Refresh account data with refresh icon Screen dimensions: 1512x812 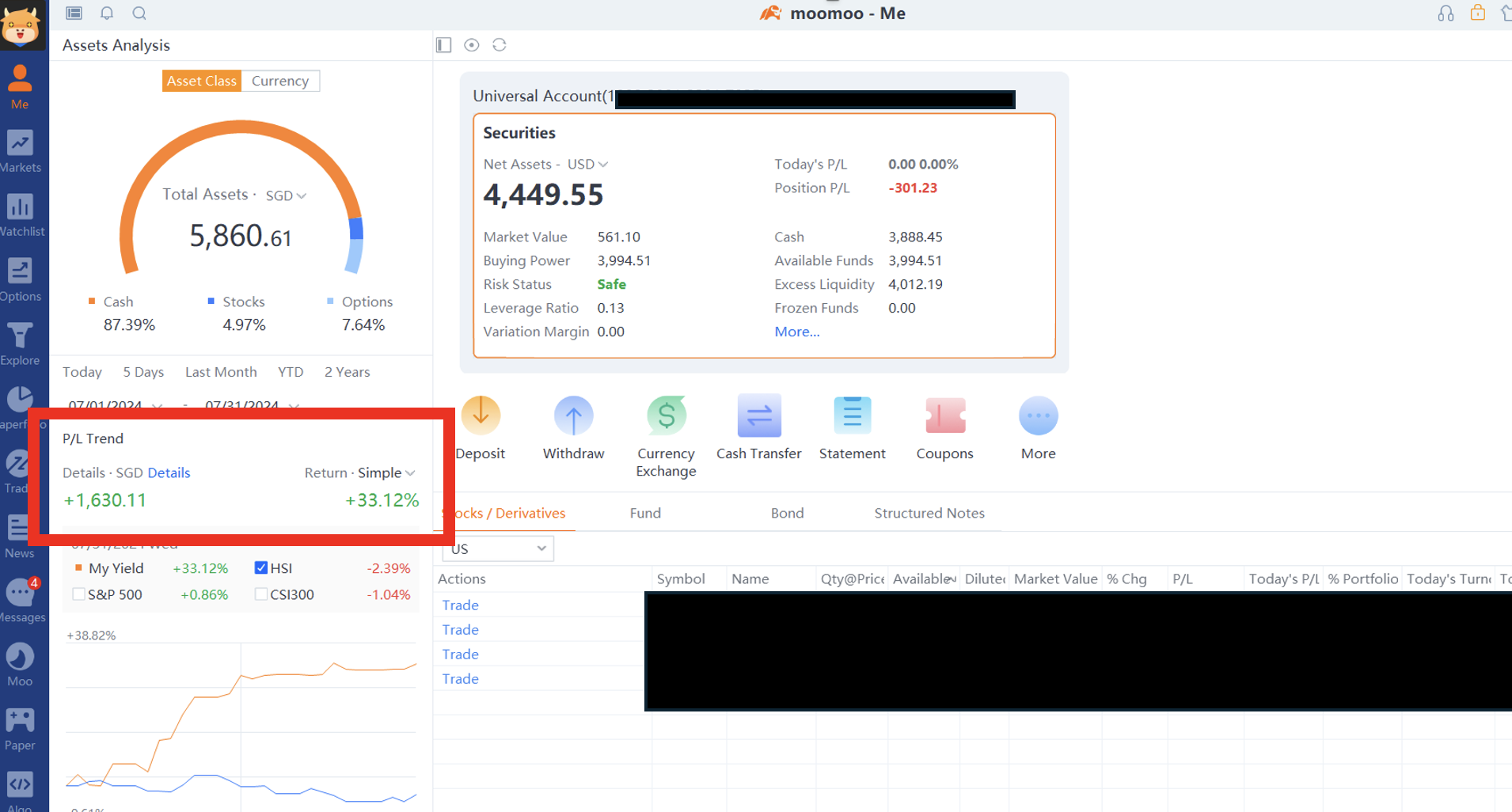pyautogui.click(x=500, y=45)
